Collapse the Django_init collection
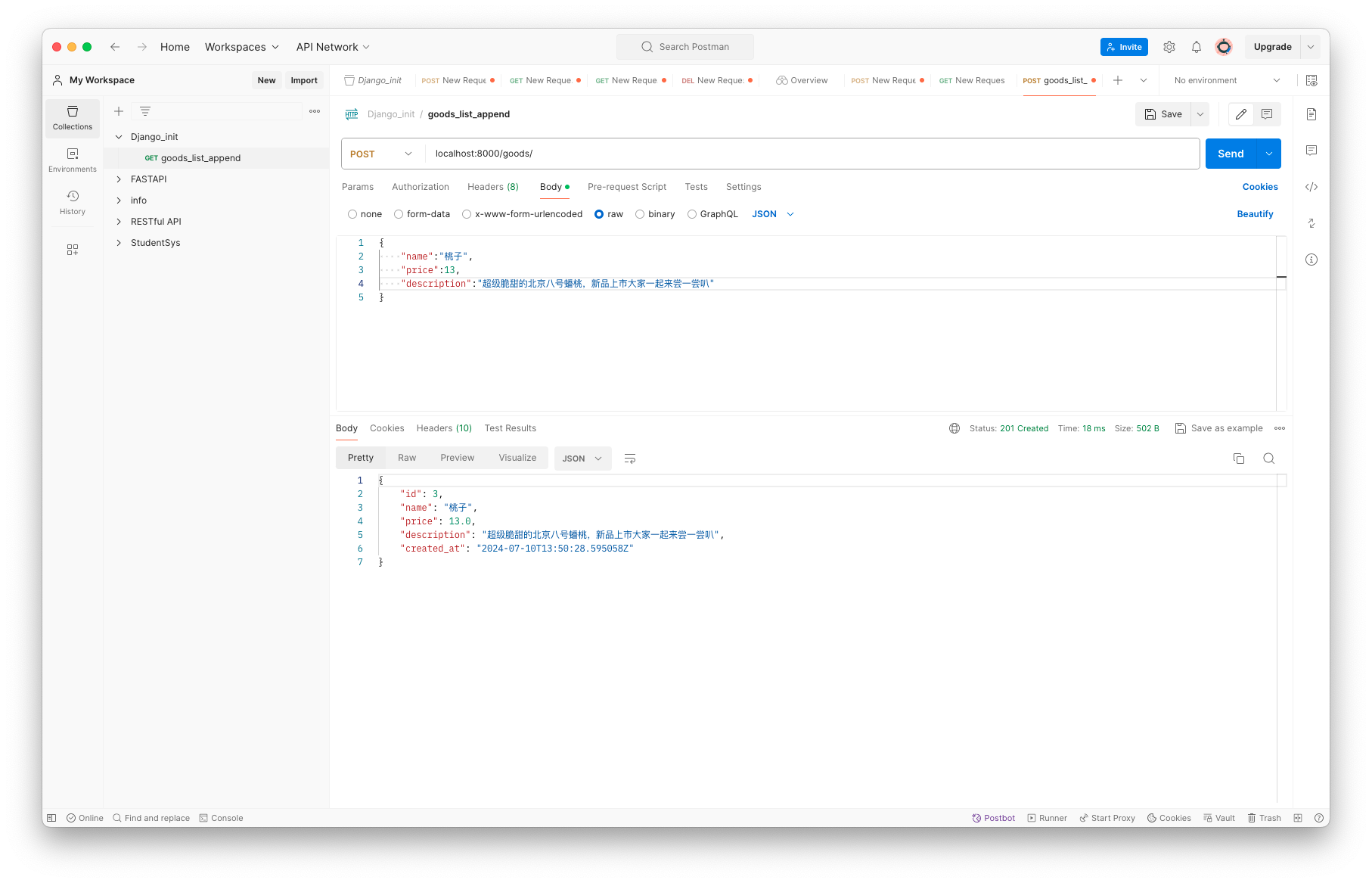 coord(119,137)
